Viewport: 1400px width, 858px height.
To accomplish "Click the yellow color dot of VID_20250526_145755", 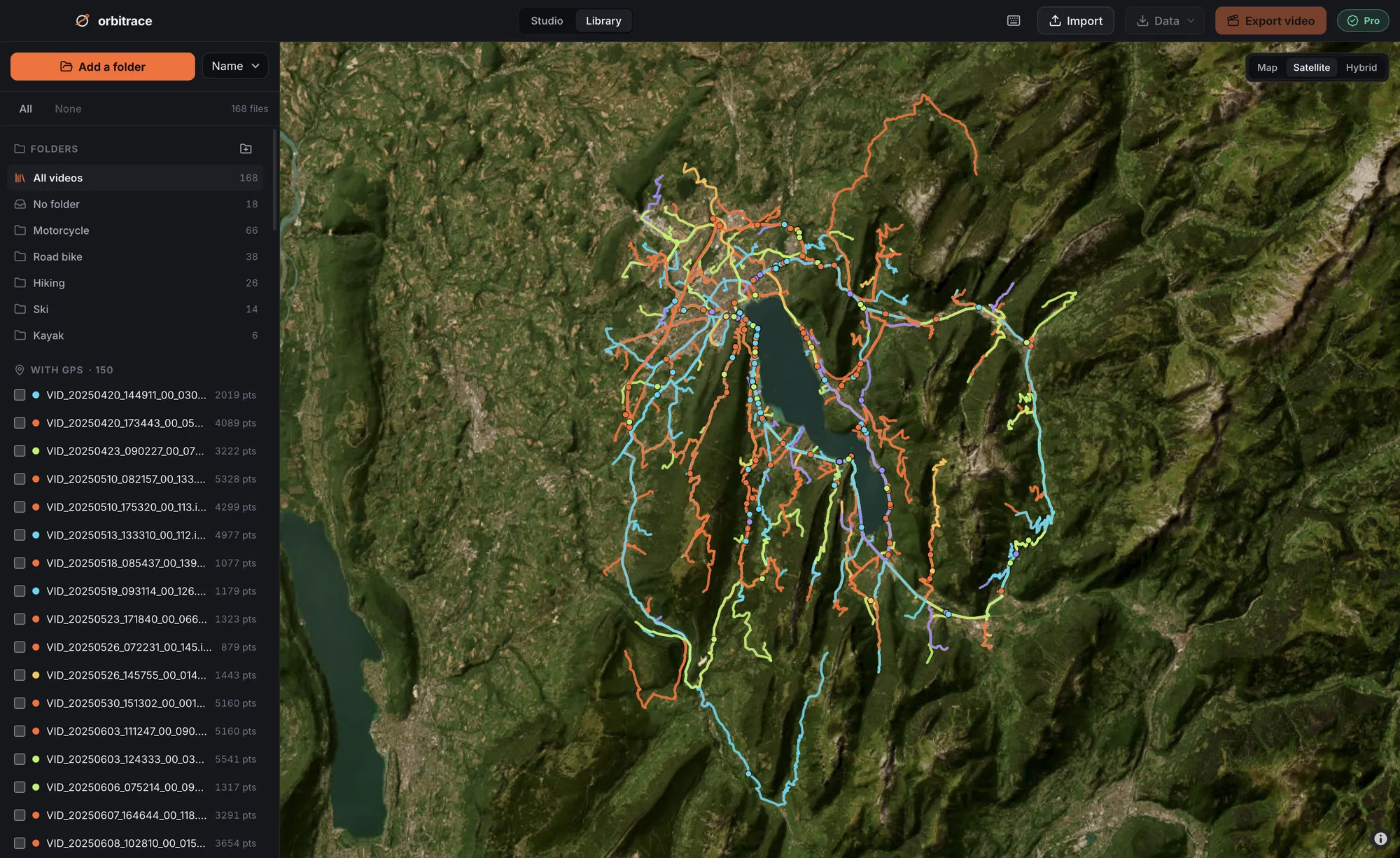I will point(36,675).
